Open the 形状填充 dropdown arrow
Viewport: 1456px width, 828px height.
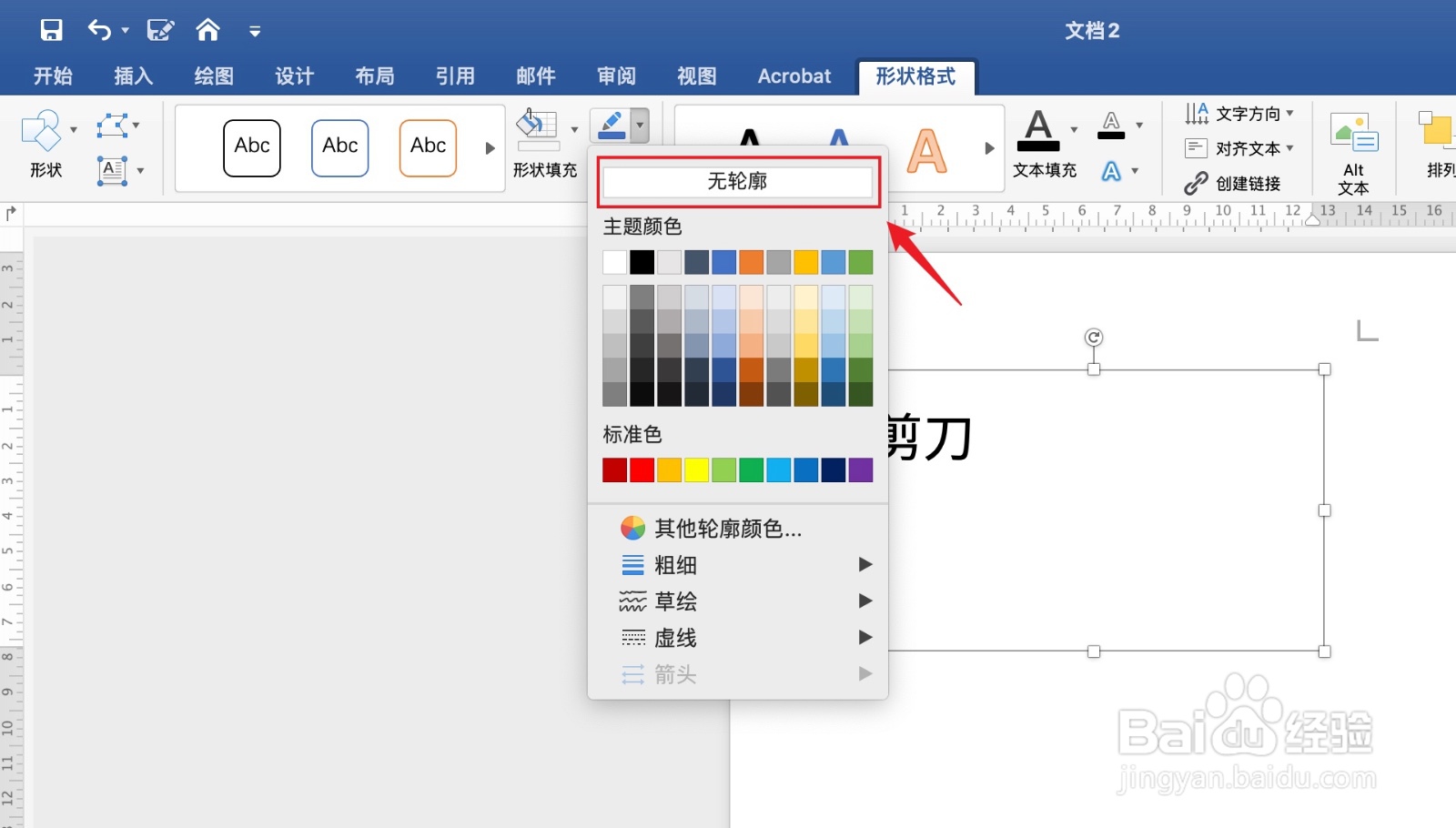click(x=574, y=129)
